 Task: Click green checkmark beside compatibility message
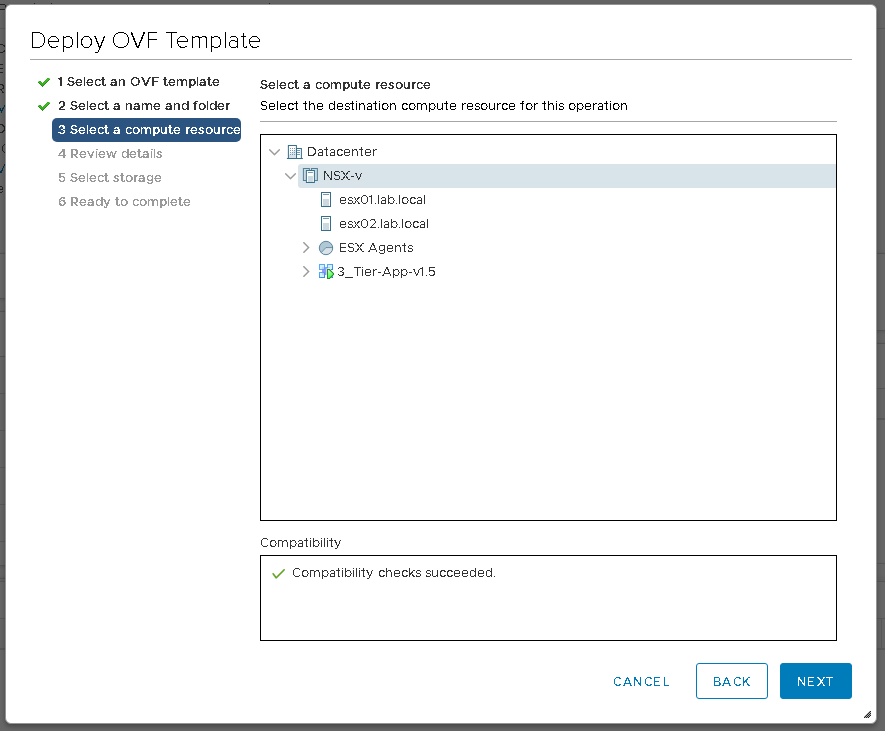pyautogui.click(x=278, y=574)
